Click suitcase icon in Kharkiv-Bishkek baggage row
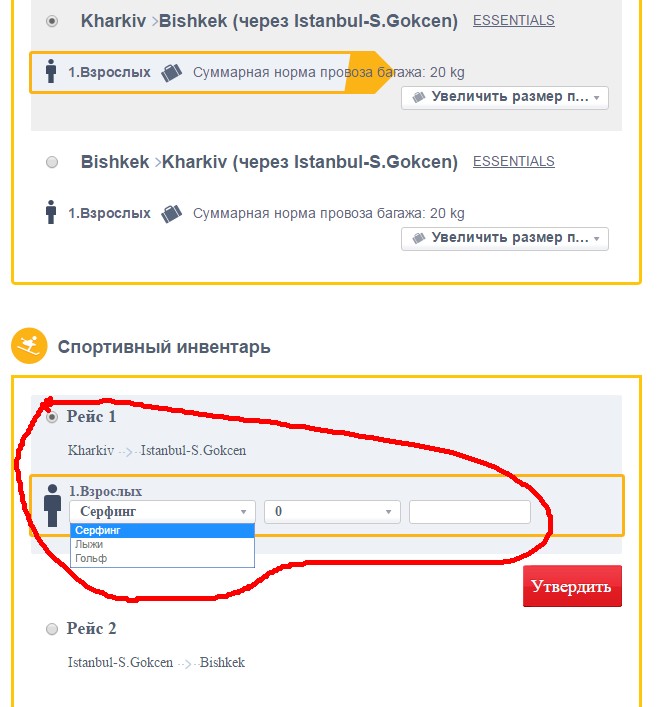Image resolution: width=665 pixels, height=707 pixels. click(x=171, y=72)
